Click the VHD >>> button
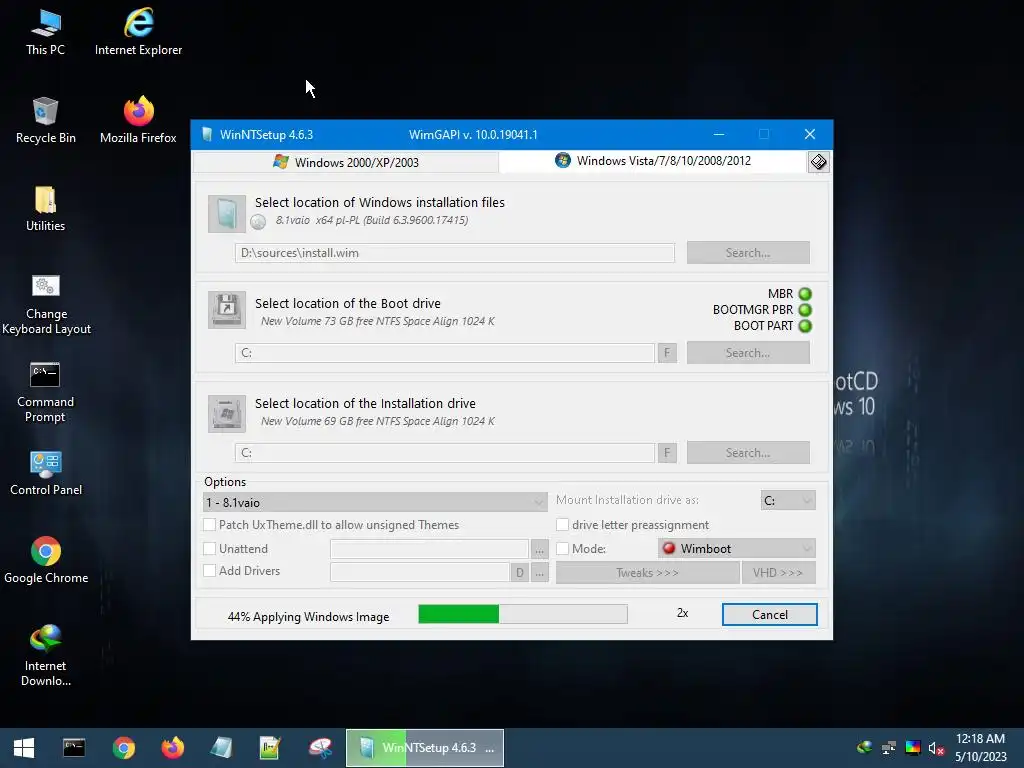The width and height of the screenshot is (1024, 768). [x=778, y=573]
